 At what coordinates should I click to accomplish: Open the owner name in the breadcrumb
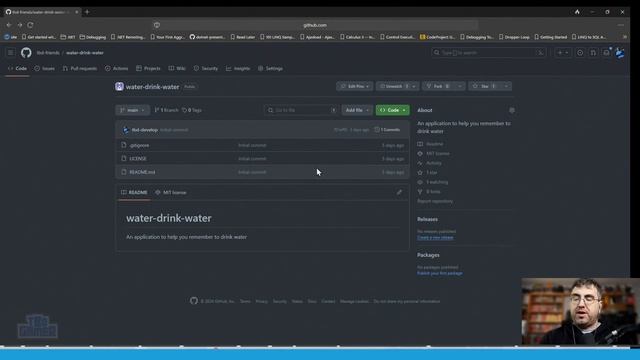pyautogui.click(x=48, y=53)
